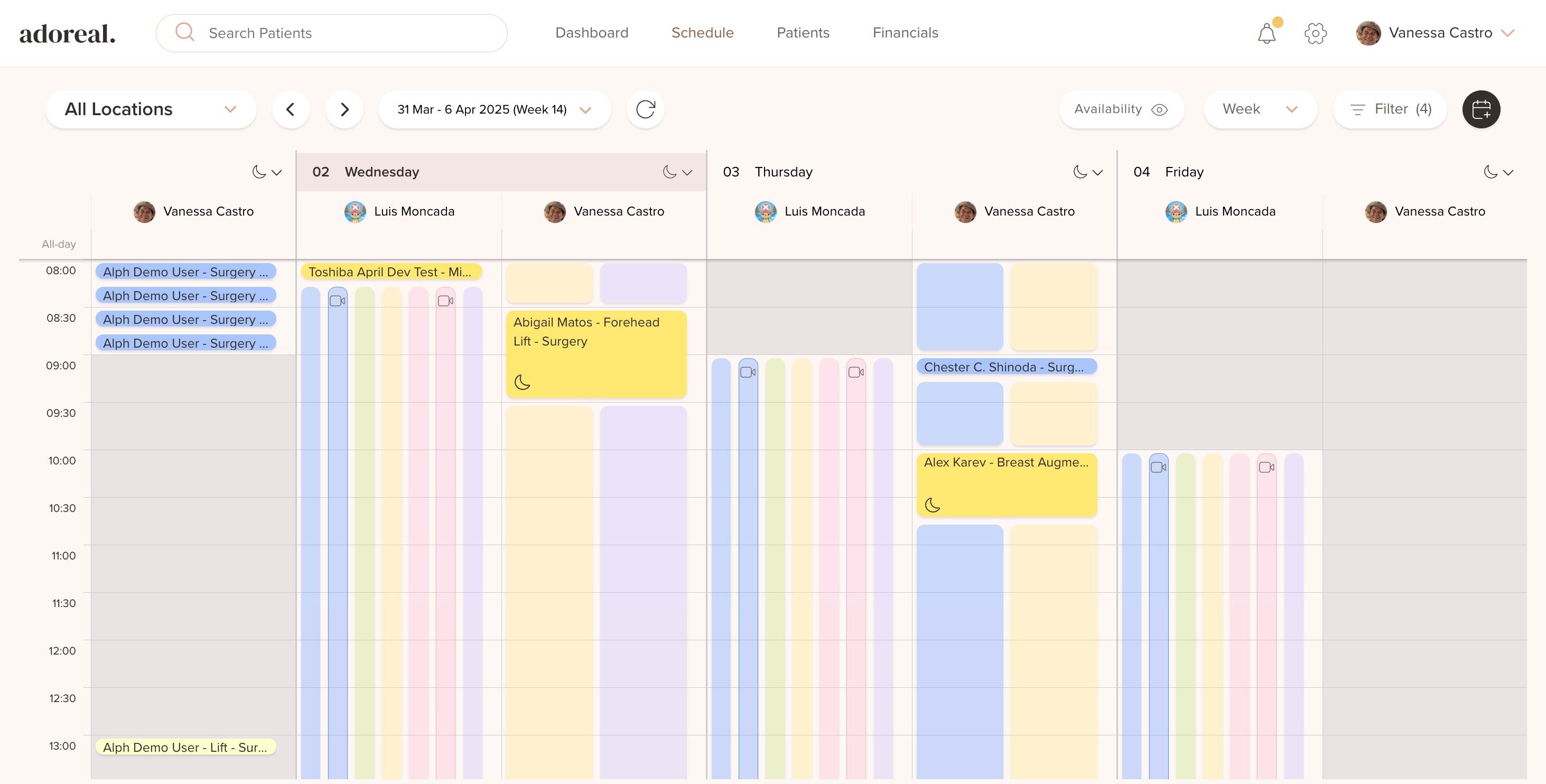1546x784 pixels.
Task: Open the Filter (4) button
Action: tap(1390, 109)
